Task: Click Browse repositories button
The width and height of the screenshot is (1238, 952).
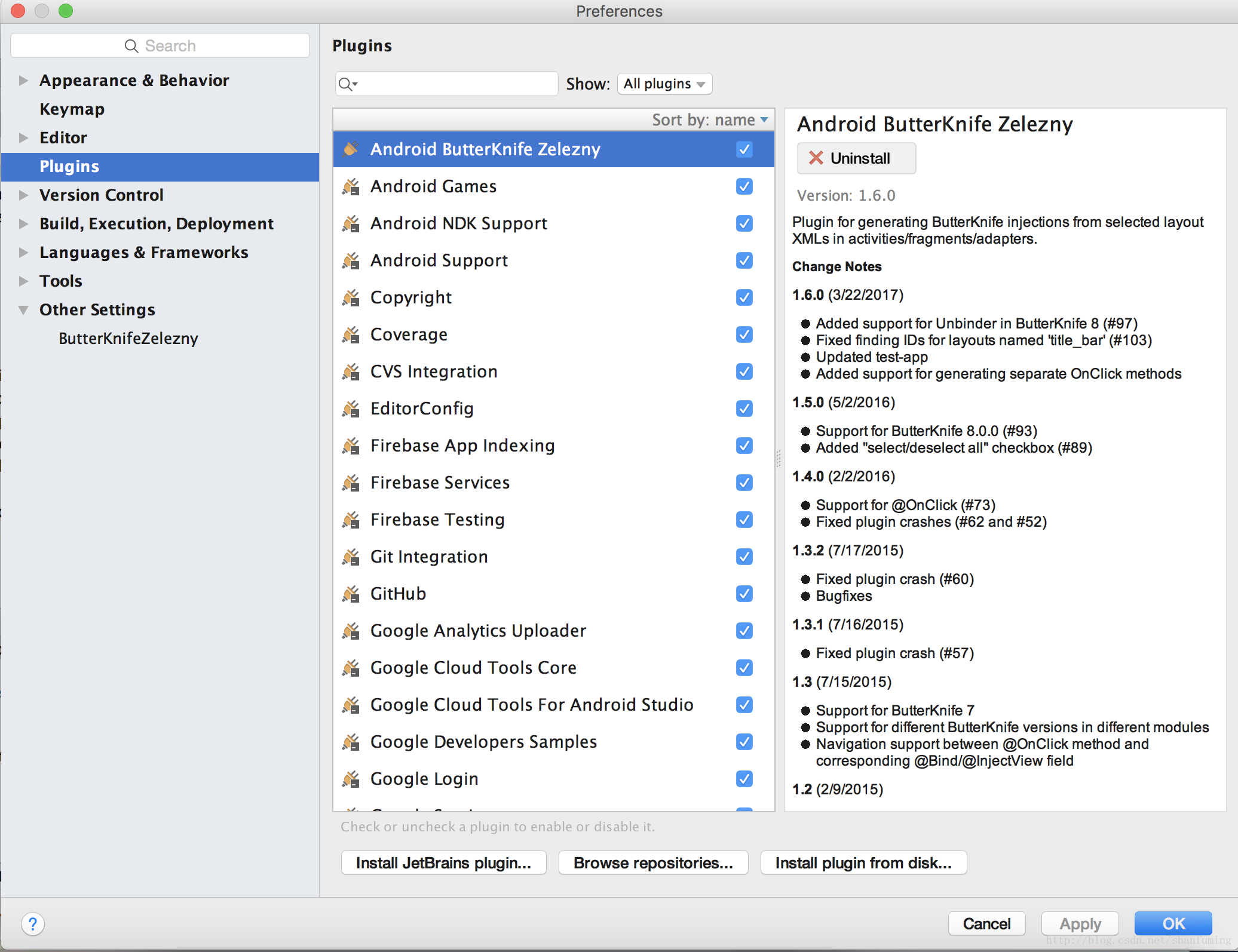Action: (x=653, y=863)
